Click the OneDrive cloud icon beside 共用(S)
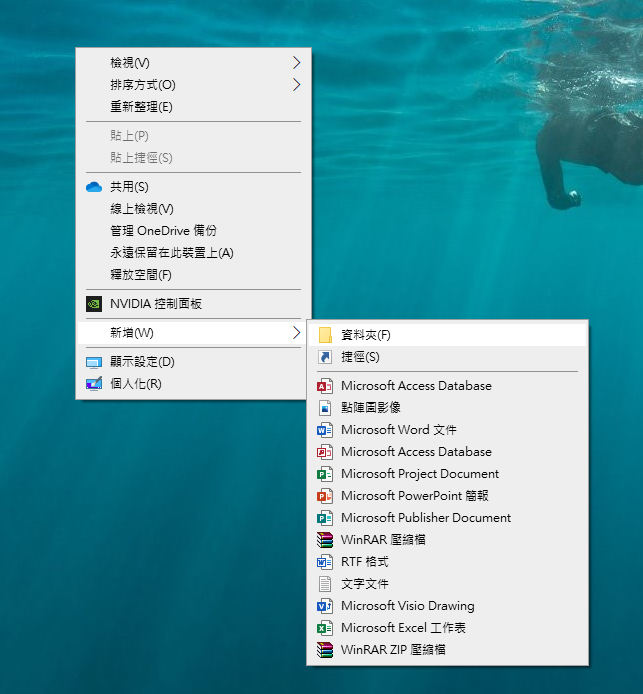 (94, 187)
